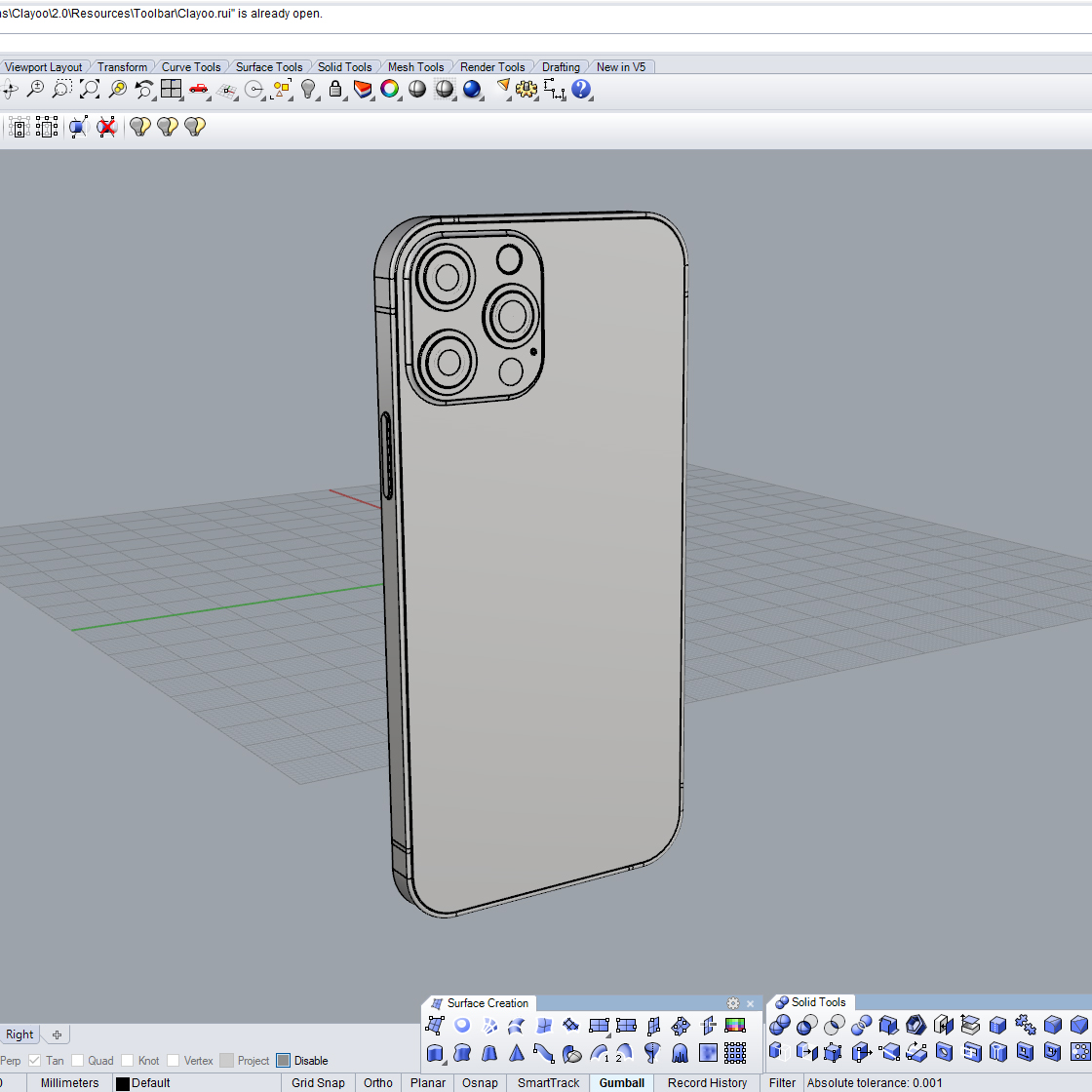Open the Millimeters units selector
This screenshot has height=1092, width=1092.
(x=69, y=1082)
